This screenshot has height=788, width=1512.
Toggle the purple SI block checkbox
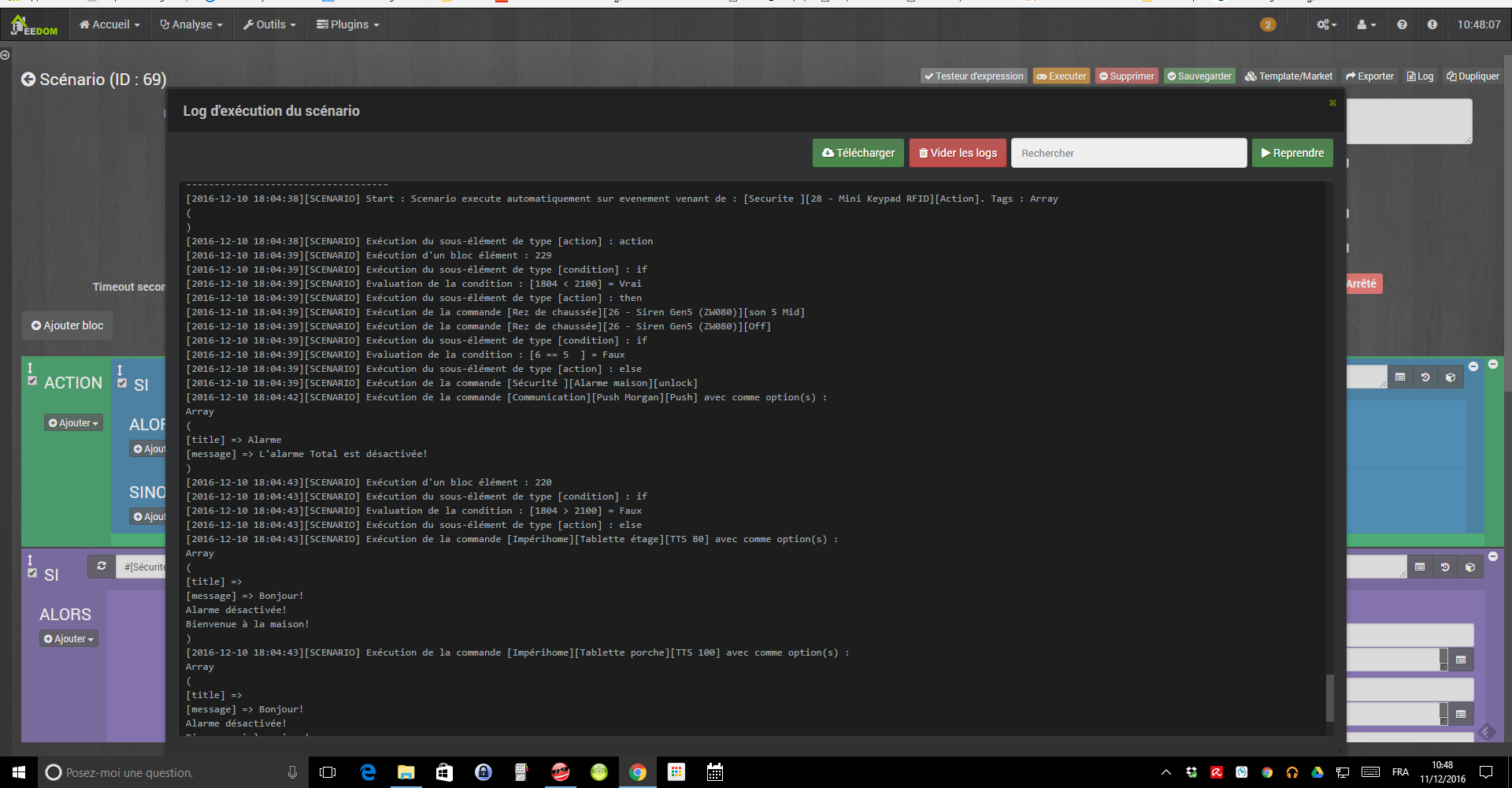(32, 573)
